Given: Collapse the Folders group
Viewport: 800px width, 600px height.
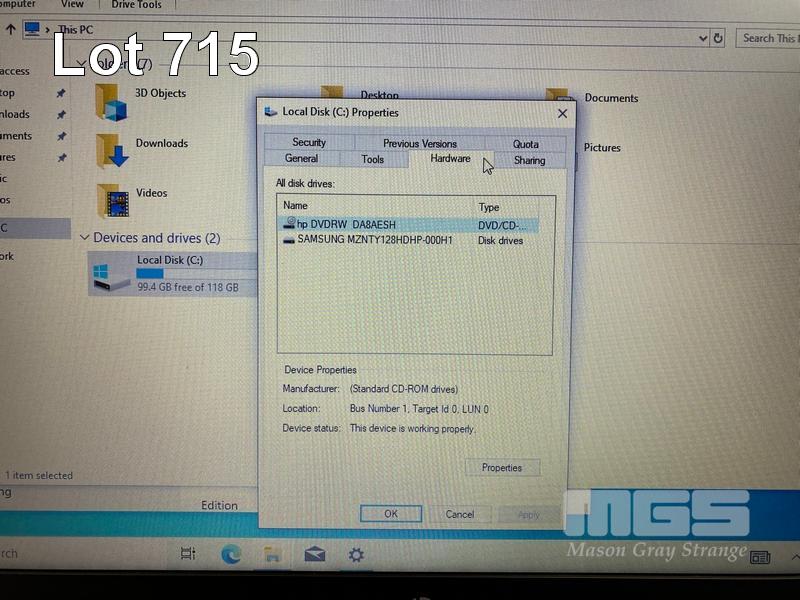Looking at the screenshot, I should tap(81, 63).
